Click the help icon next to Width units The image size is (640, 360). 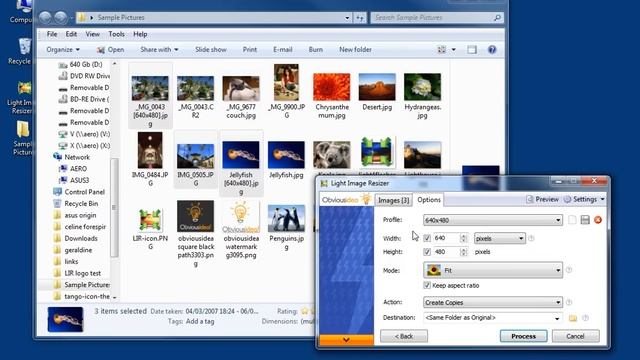531,238
